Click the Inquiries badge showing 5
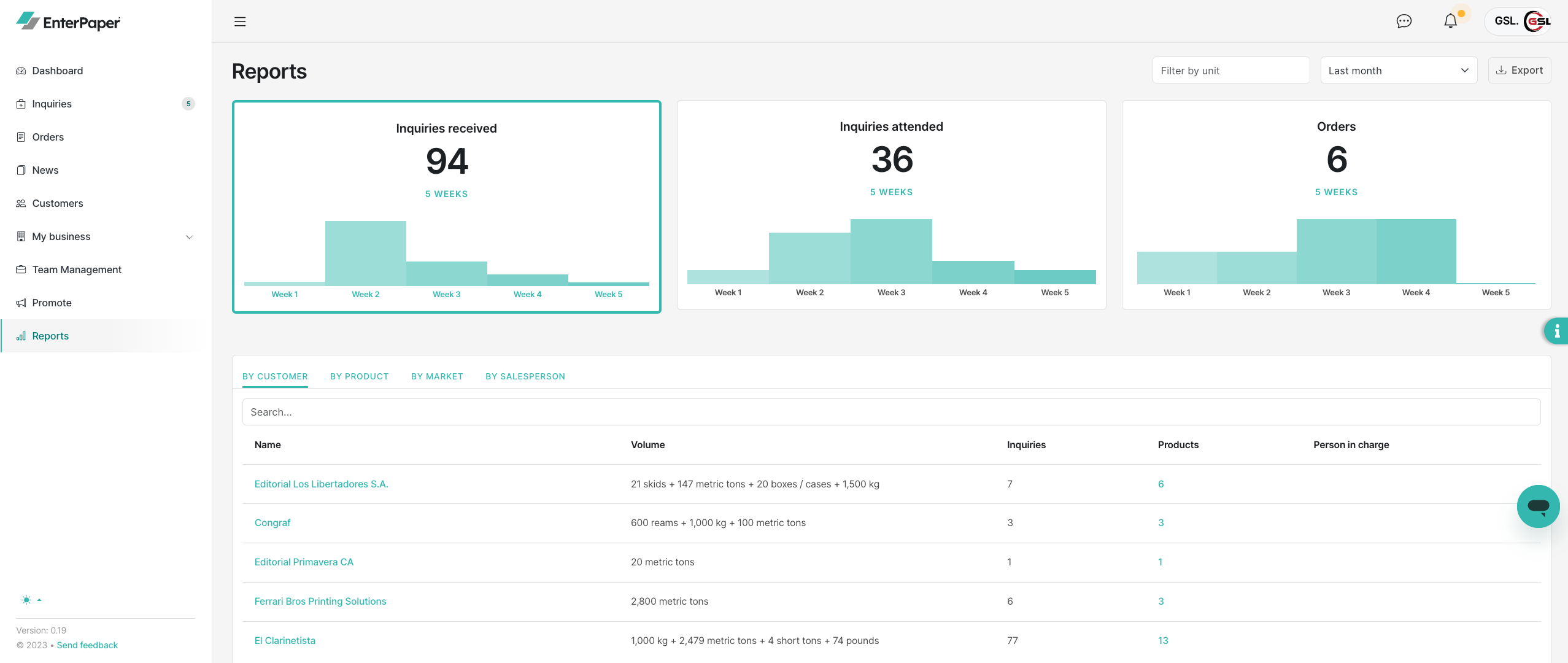 tap(188, 104)
